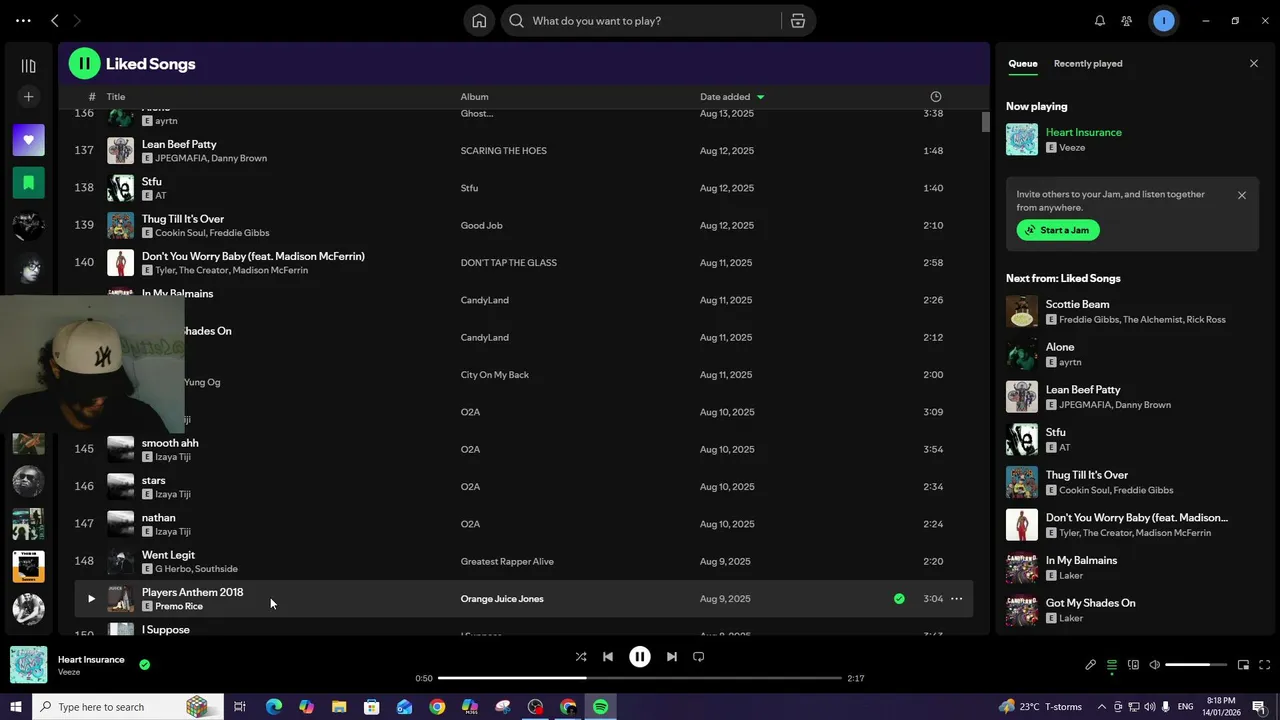The image size is (1280, 720).
Task: Toggle shuffle in the player bar
Action: (581, 657)
